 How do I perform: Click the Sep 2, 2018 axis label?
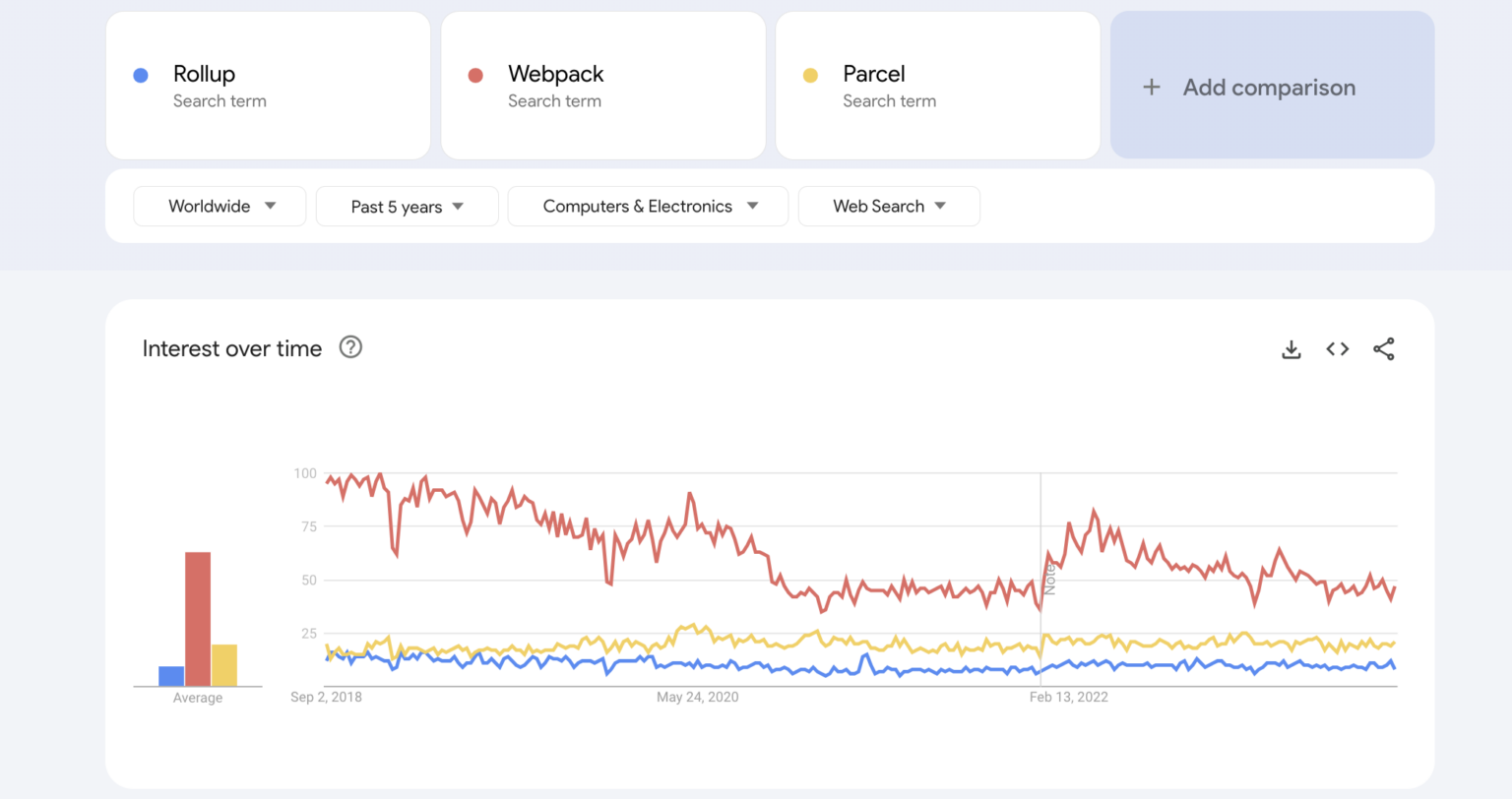point(326,697)
